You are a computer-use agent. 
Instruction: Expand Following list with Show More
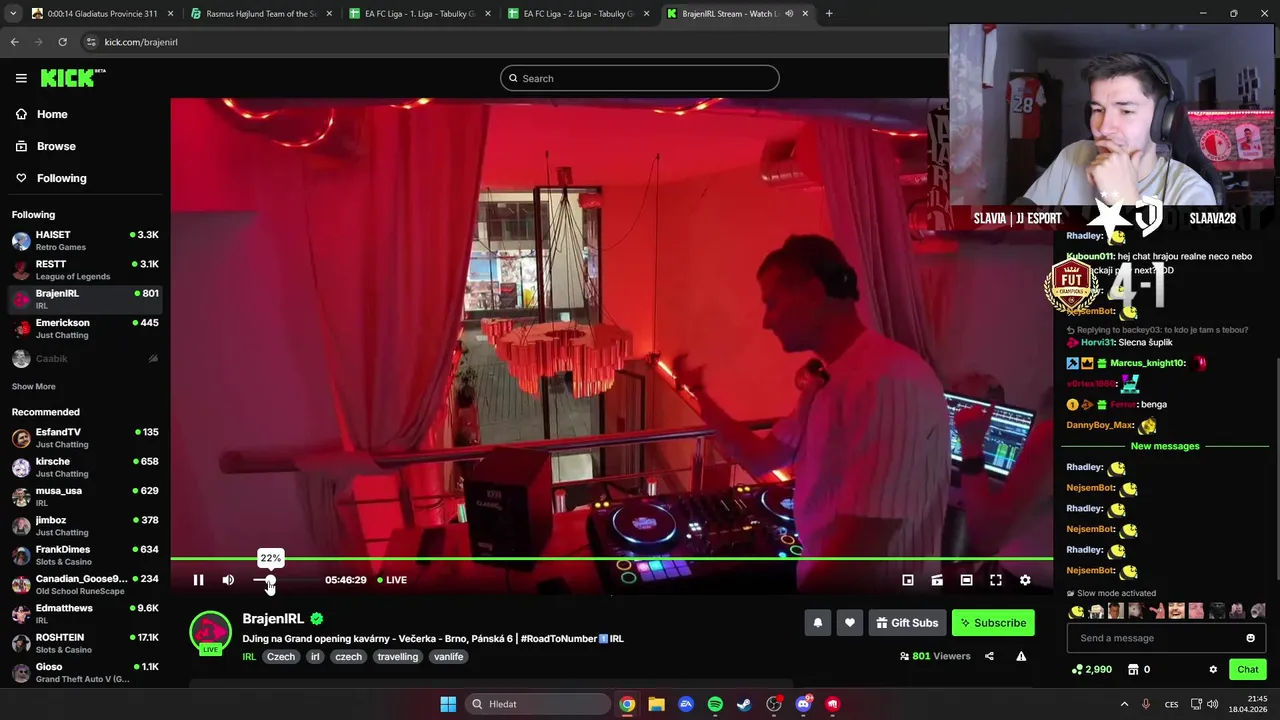(34, 386)
